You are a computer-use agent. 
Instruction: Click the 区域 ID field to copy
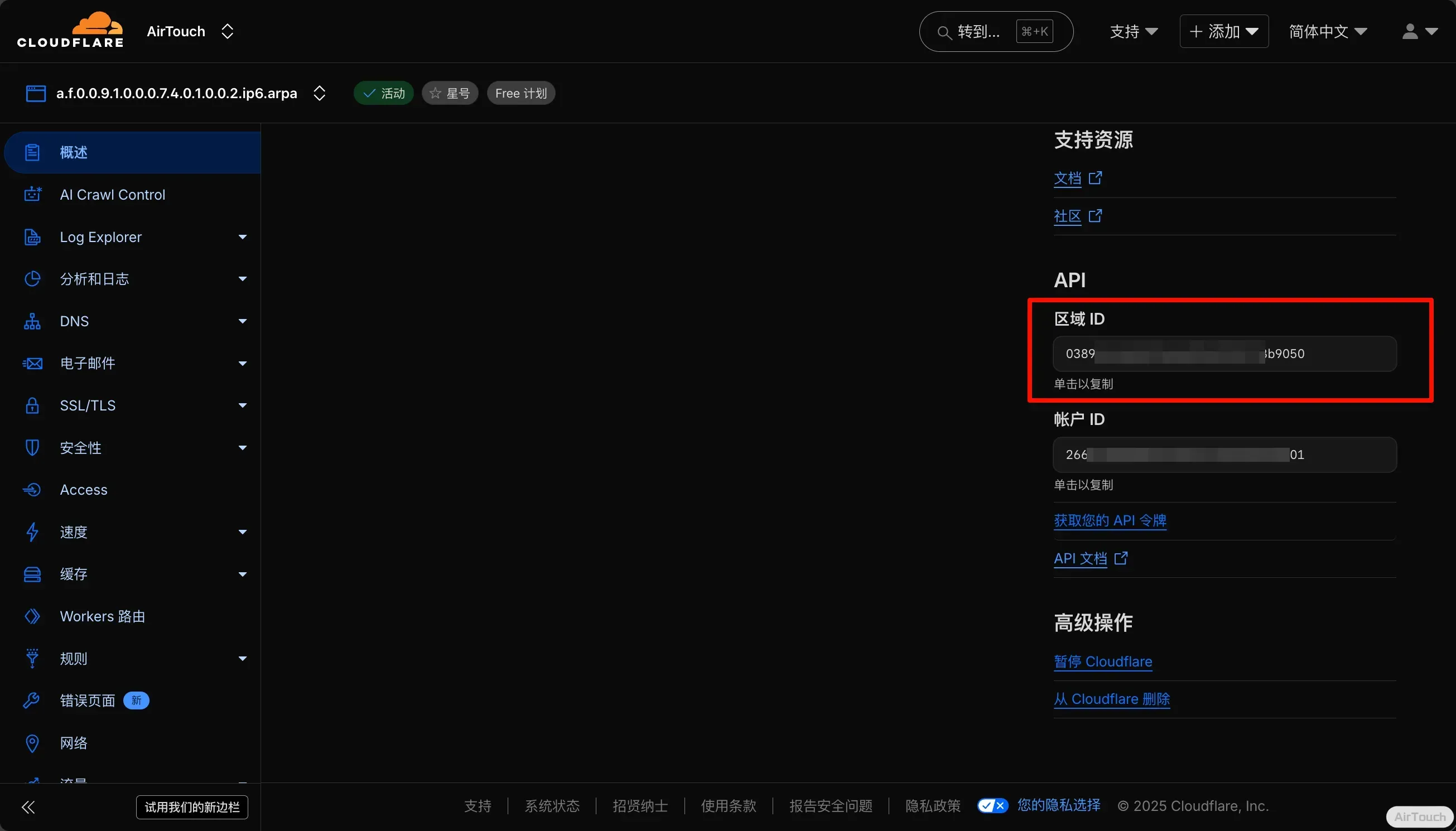tap(1224, 354)
